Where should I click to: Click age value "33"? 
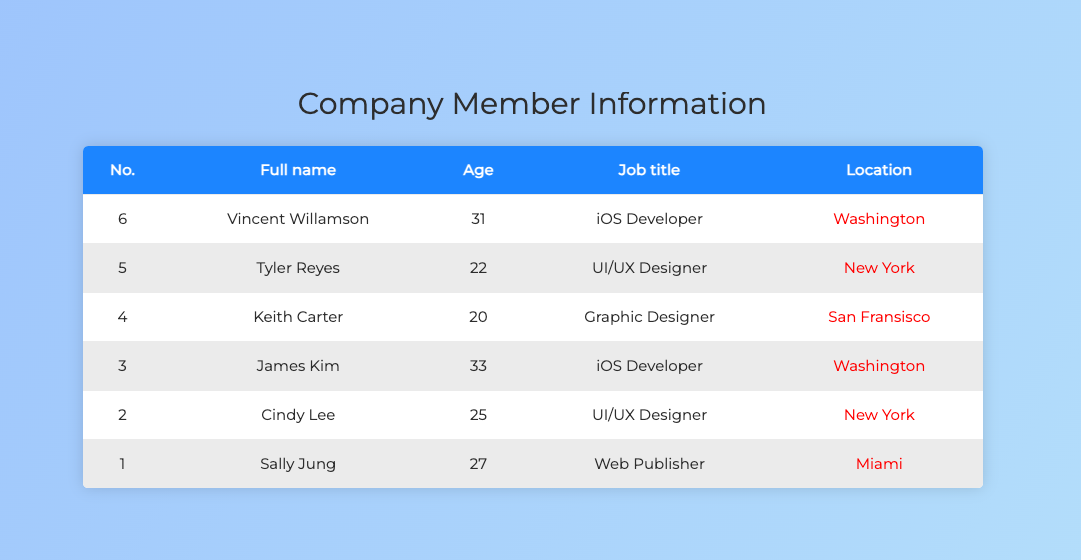pos(478,366)
